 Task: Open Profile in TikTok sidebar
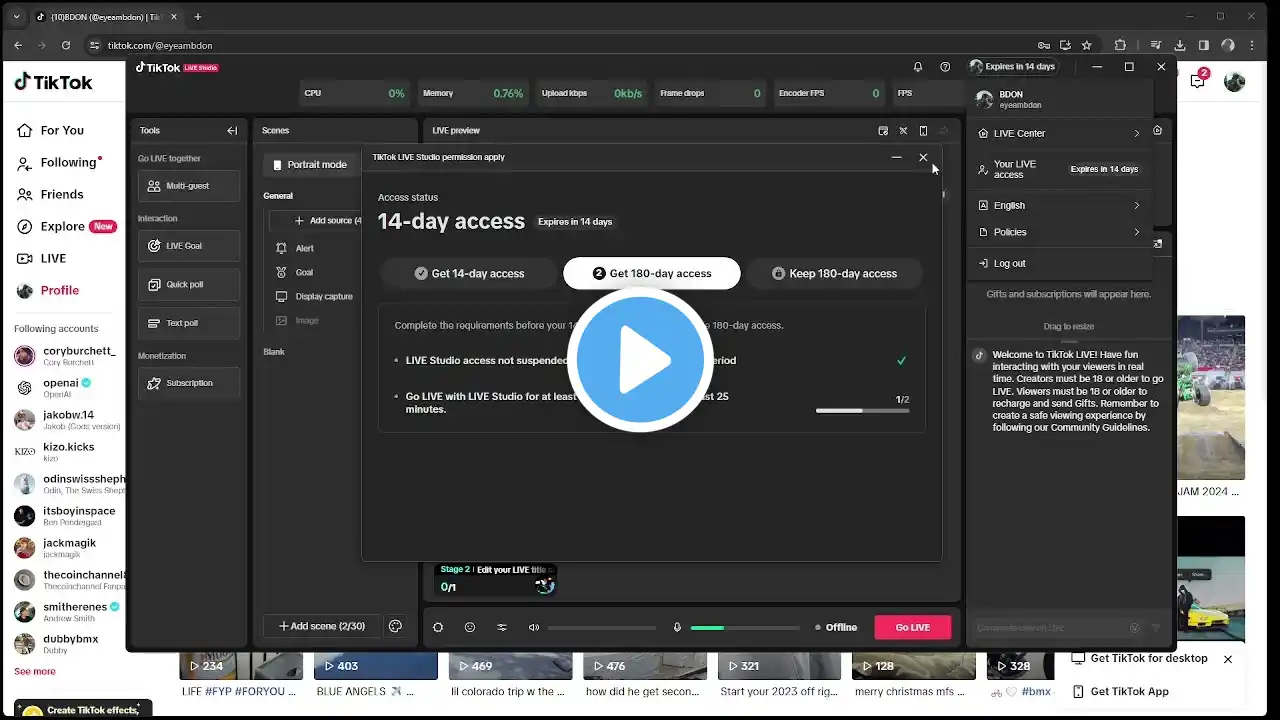tap(48, 290)
